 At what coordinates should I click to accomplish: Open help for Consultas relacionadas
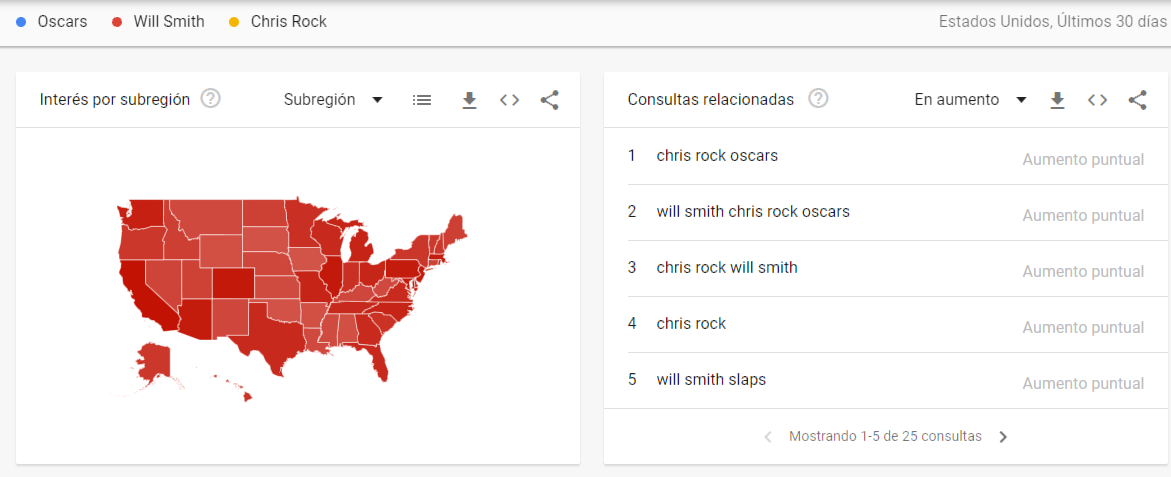point(819,99)
